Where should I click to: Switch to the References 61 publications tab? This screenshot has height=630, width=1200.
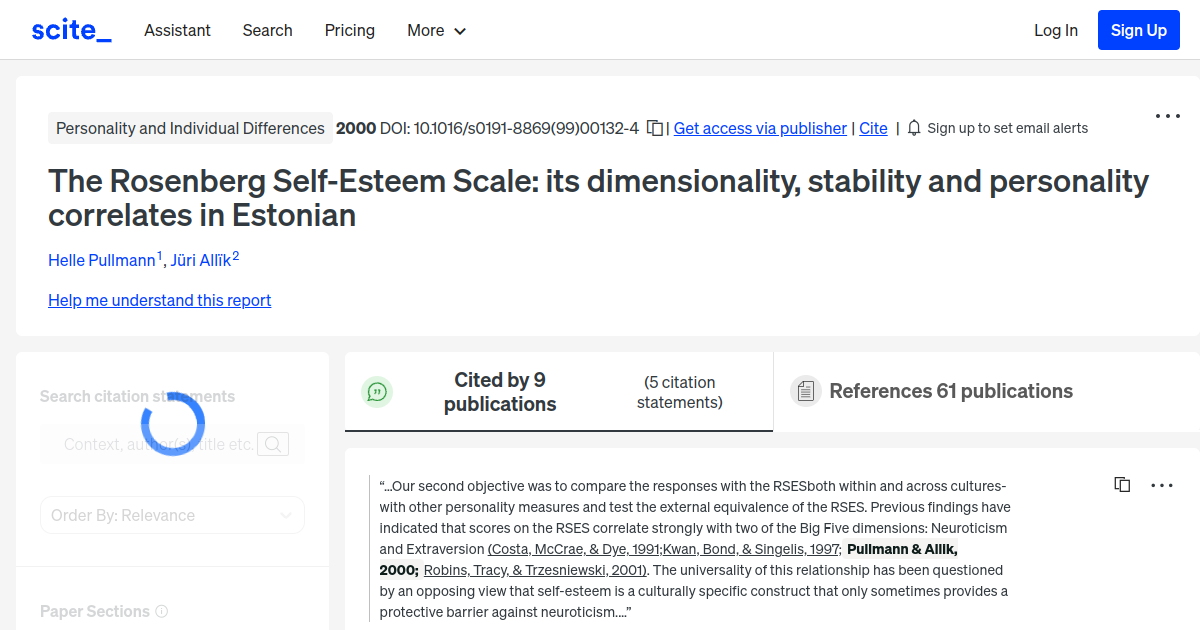tap(951, 391)
